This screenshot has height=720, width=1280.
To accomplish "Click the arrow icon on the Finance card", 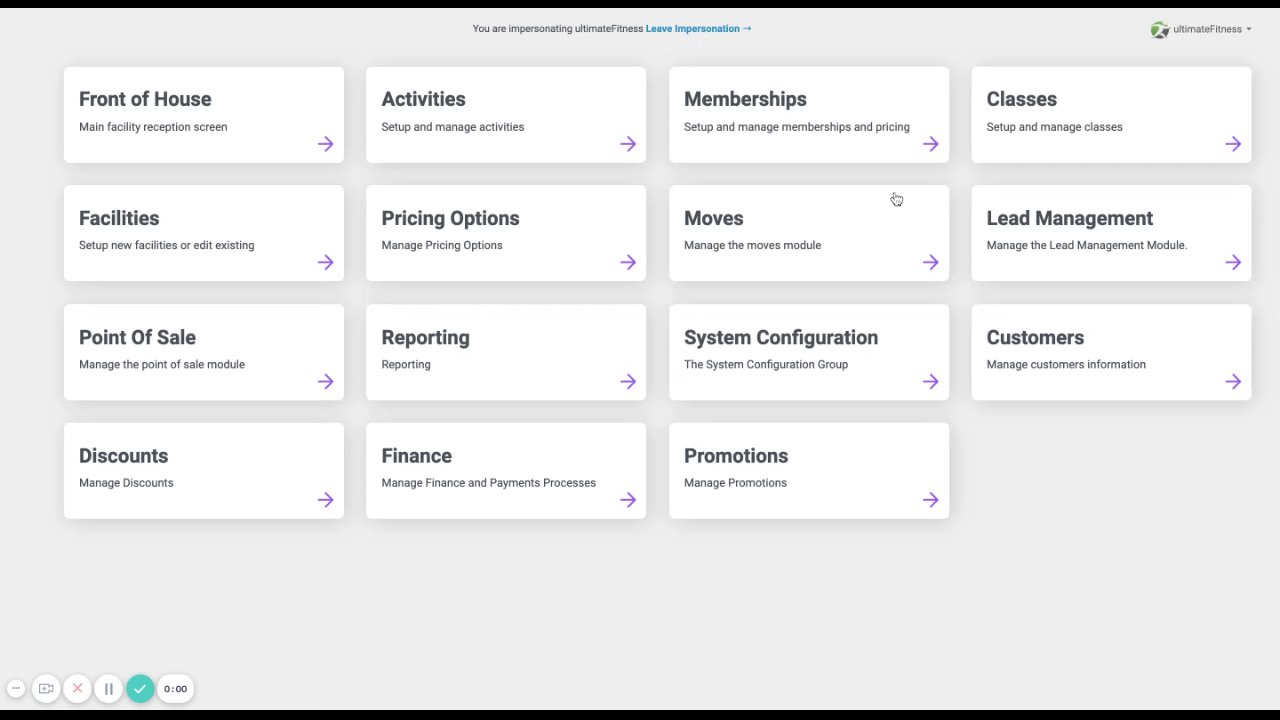I will tap(628, 500).
